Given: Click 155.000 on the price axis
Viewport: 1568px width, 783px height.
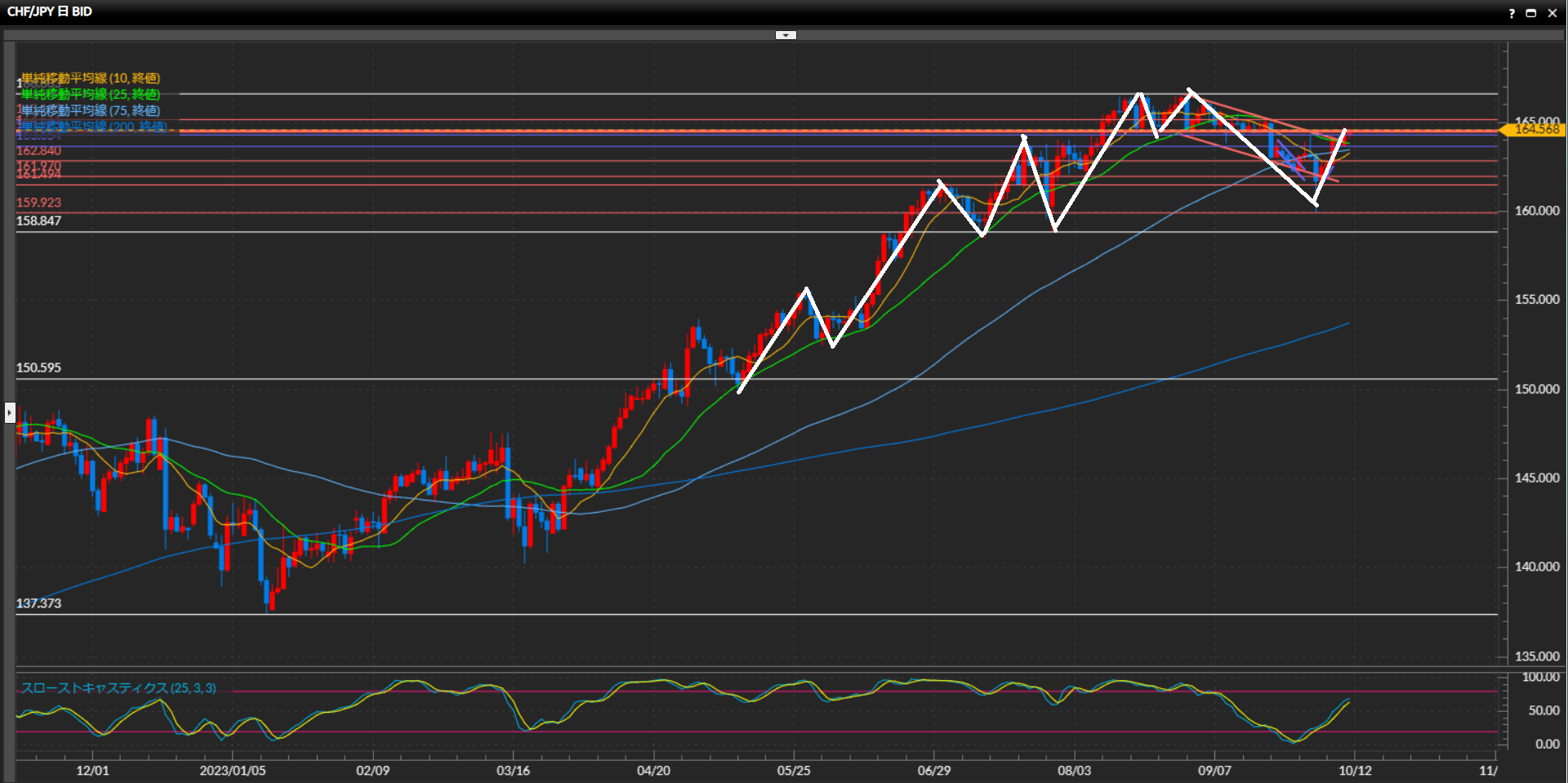Looking at the screenshot, I should 1536,300.
